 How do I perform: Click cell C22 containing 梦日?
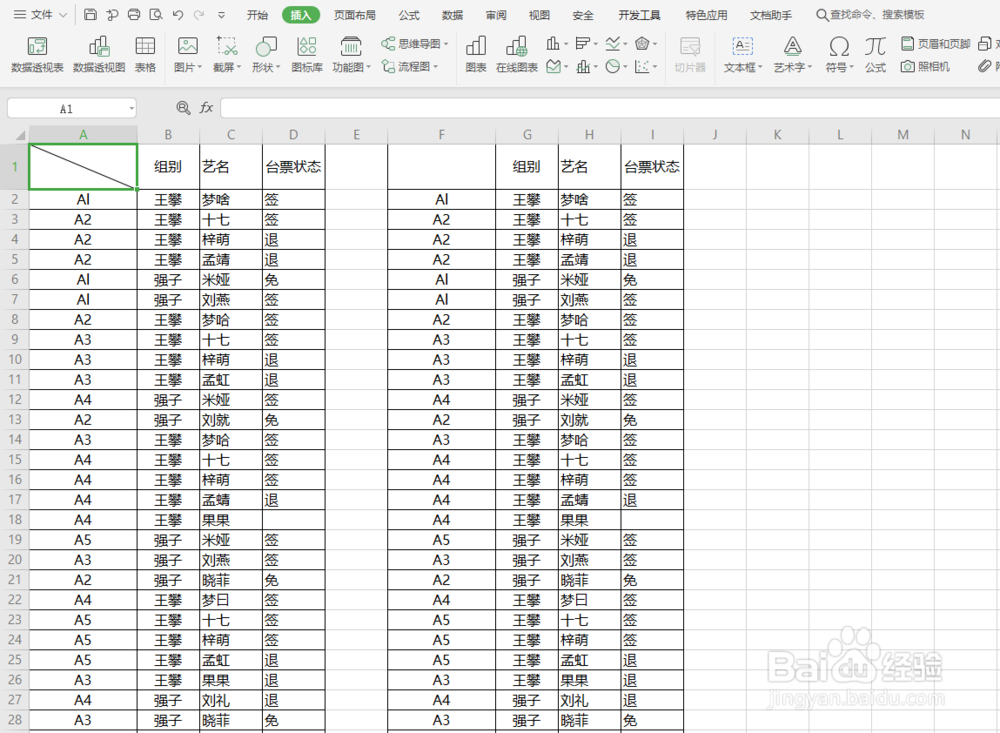[x=231, y=600]
